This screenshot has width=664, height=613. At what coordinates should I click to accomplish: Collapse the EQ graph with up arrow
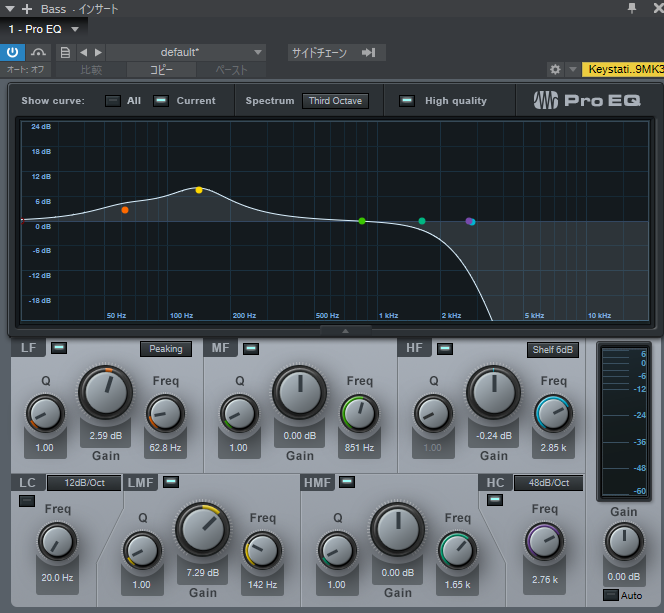346,331
